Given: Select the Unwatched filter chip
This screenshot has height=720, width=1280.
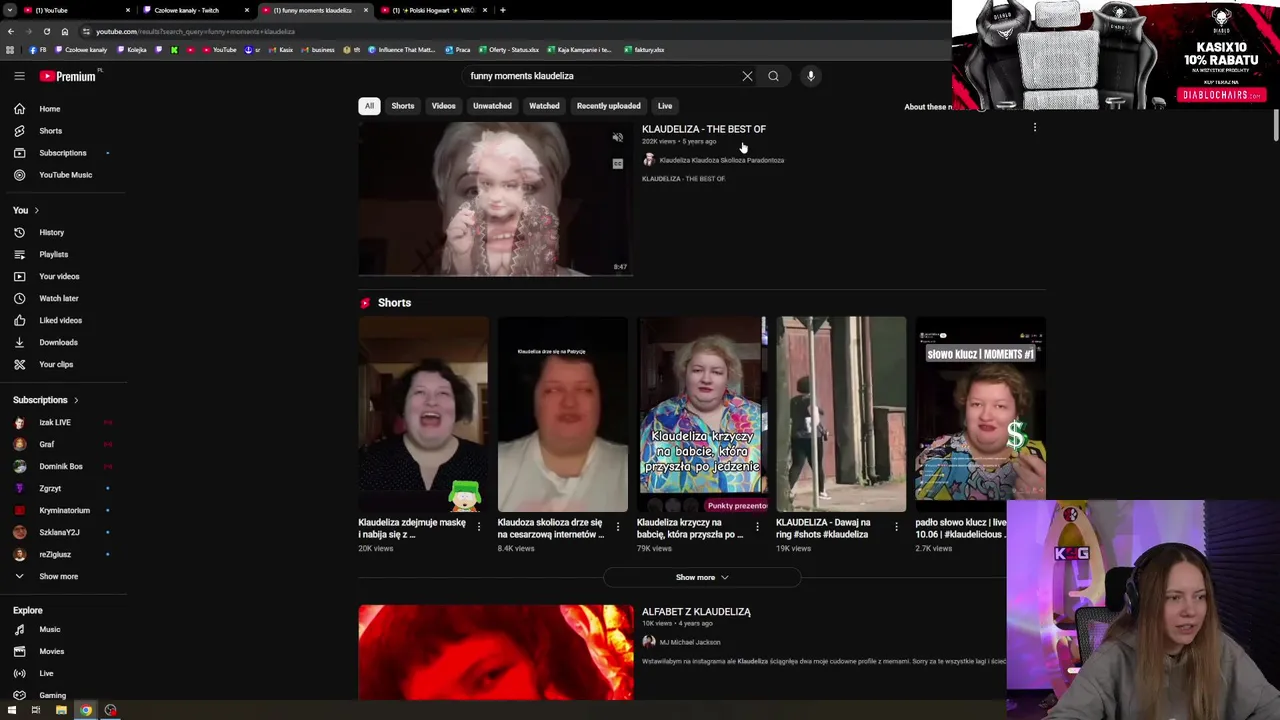Looking at the screenshot, I should (492, 106).
